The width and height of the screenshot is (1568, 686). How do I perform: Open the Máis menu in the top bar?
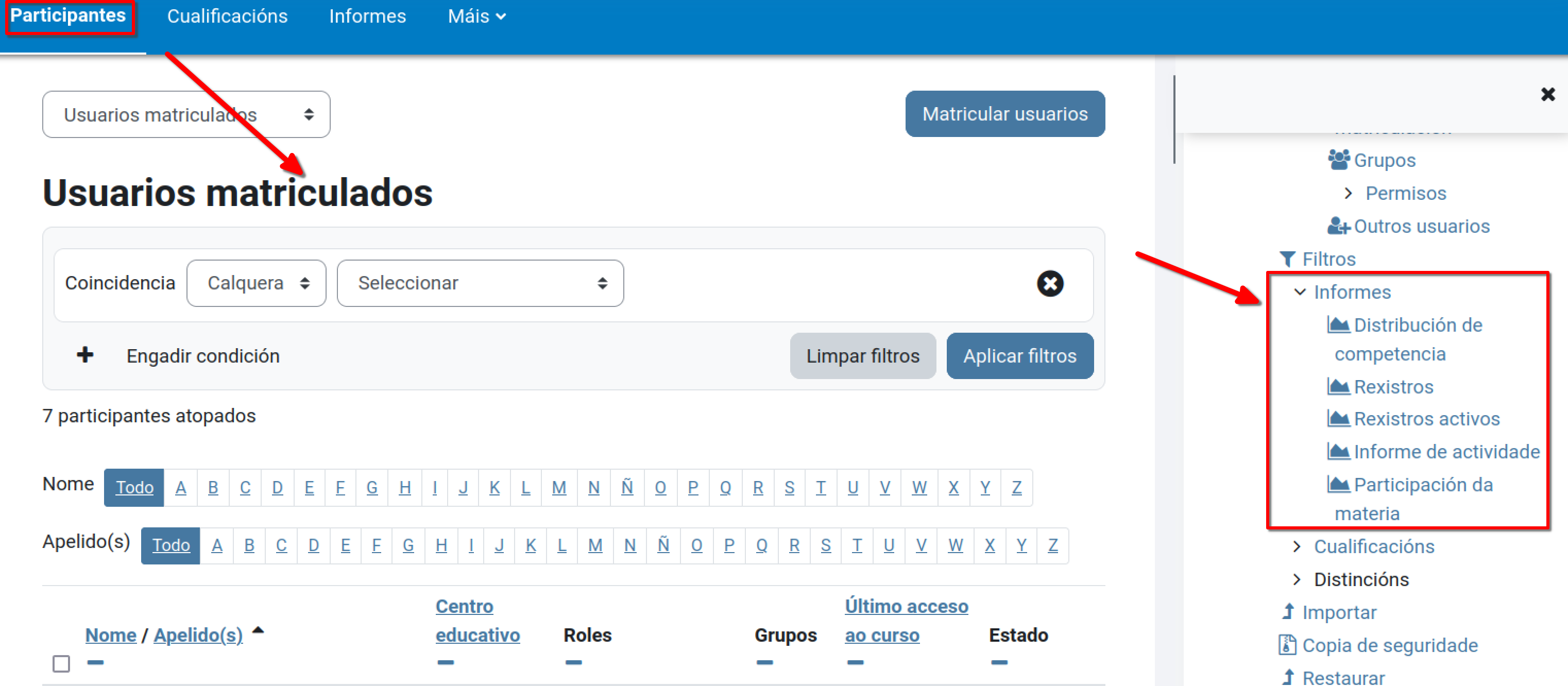click(x=476, y=16)
